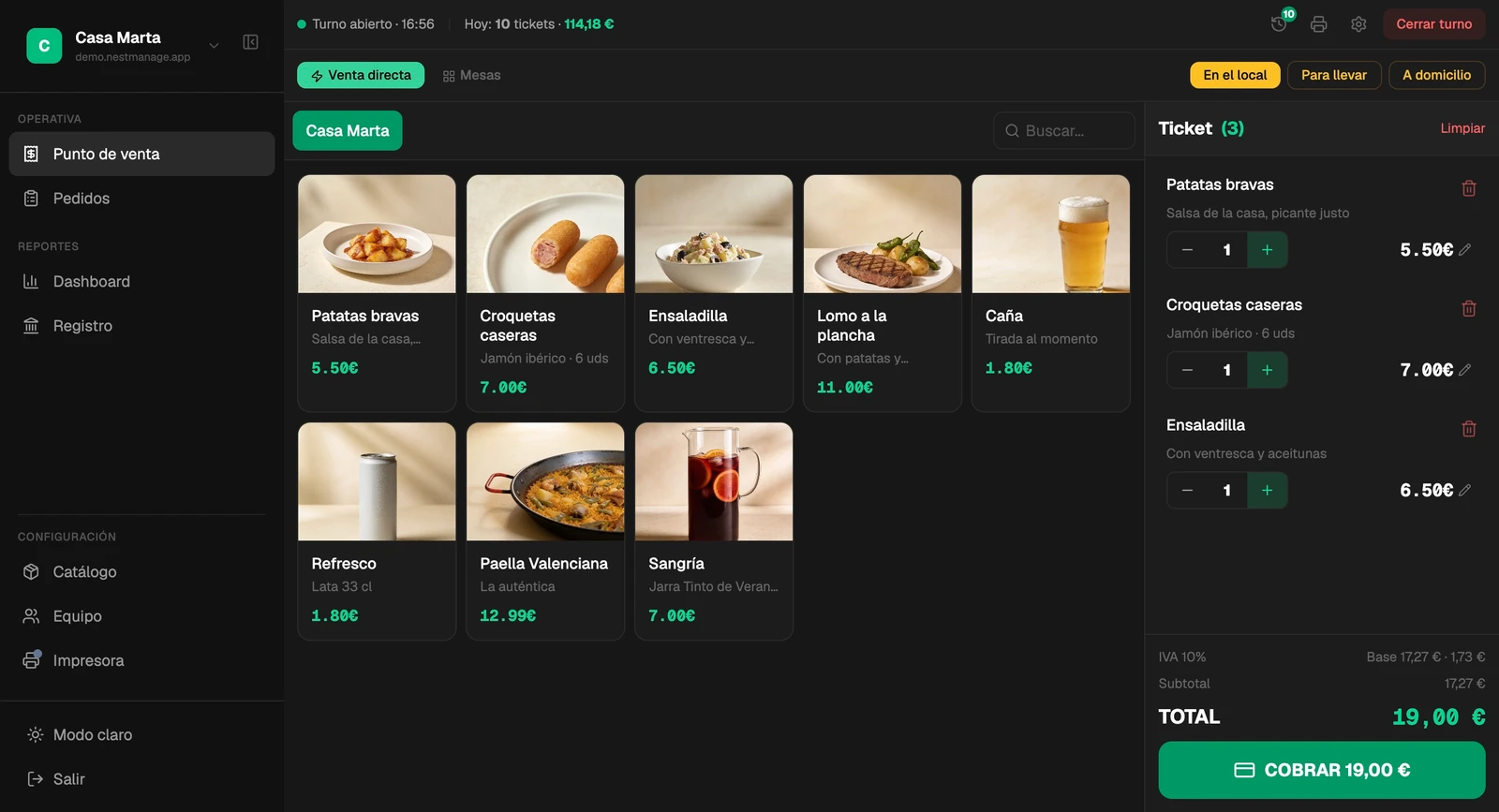Click Cerrar turno button
This screenshot has height=812, width=1499.
(1433, 24)
